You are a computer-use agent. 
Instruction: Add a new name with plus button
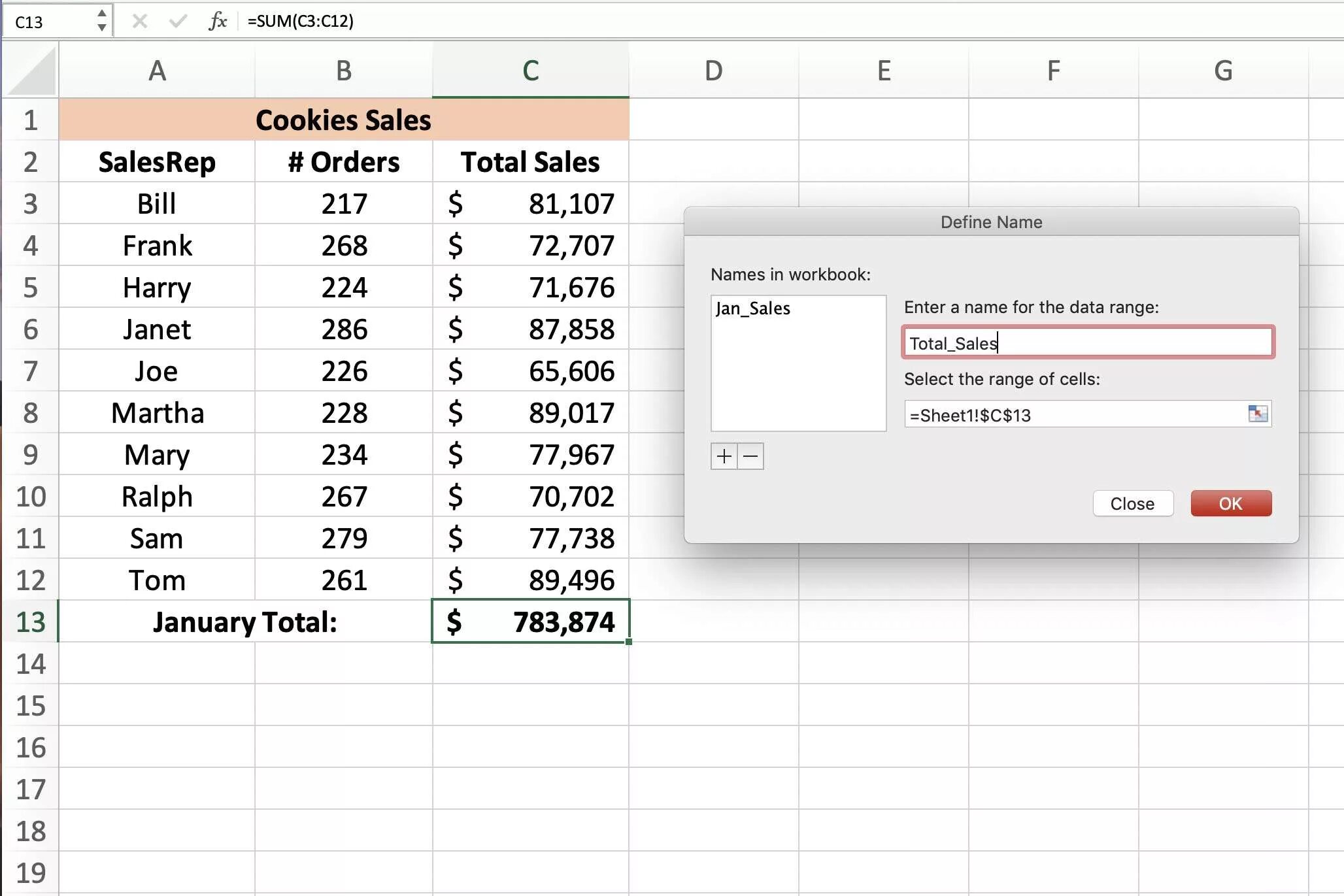coord(724,456)
